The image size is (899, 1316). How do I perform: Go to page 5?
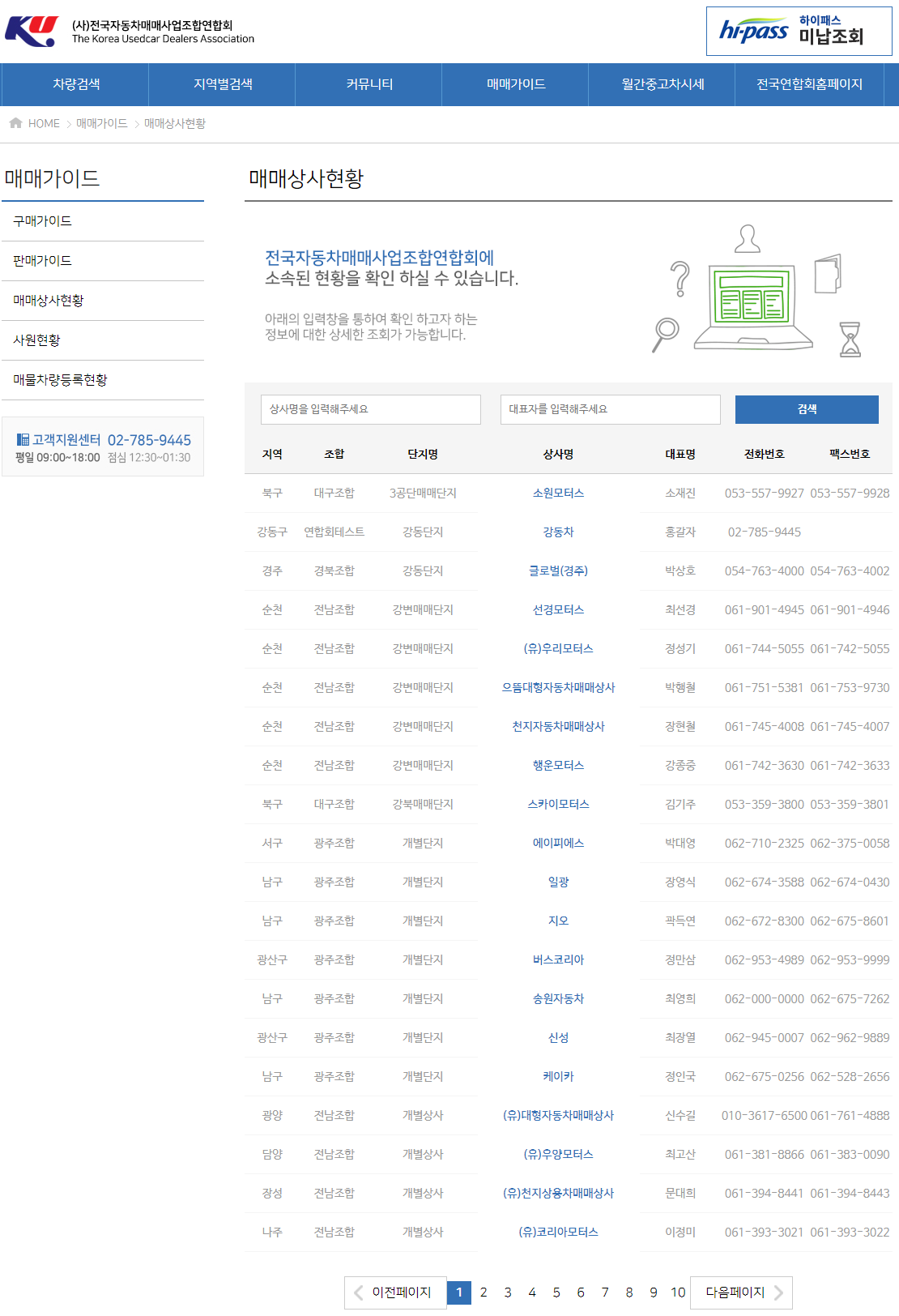coord(556,1292)
